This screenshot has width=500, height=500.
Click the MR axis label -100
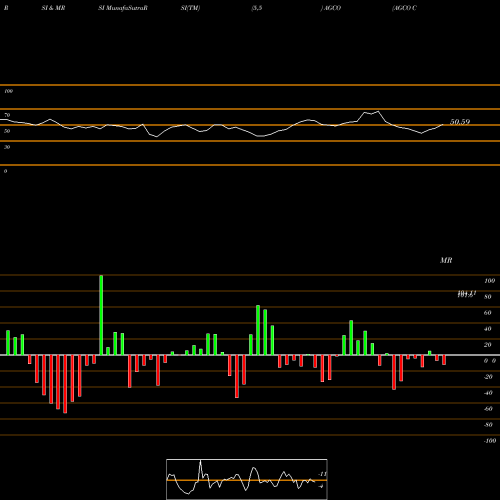[x=490, y=441]
